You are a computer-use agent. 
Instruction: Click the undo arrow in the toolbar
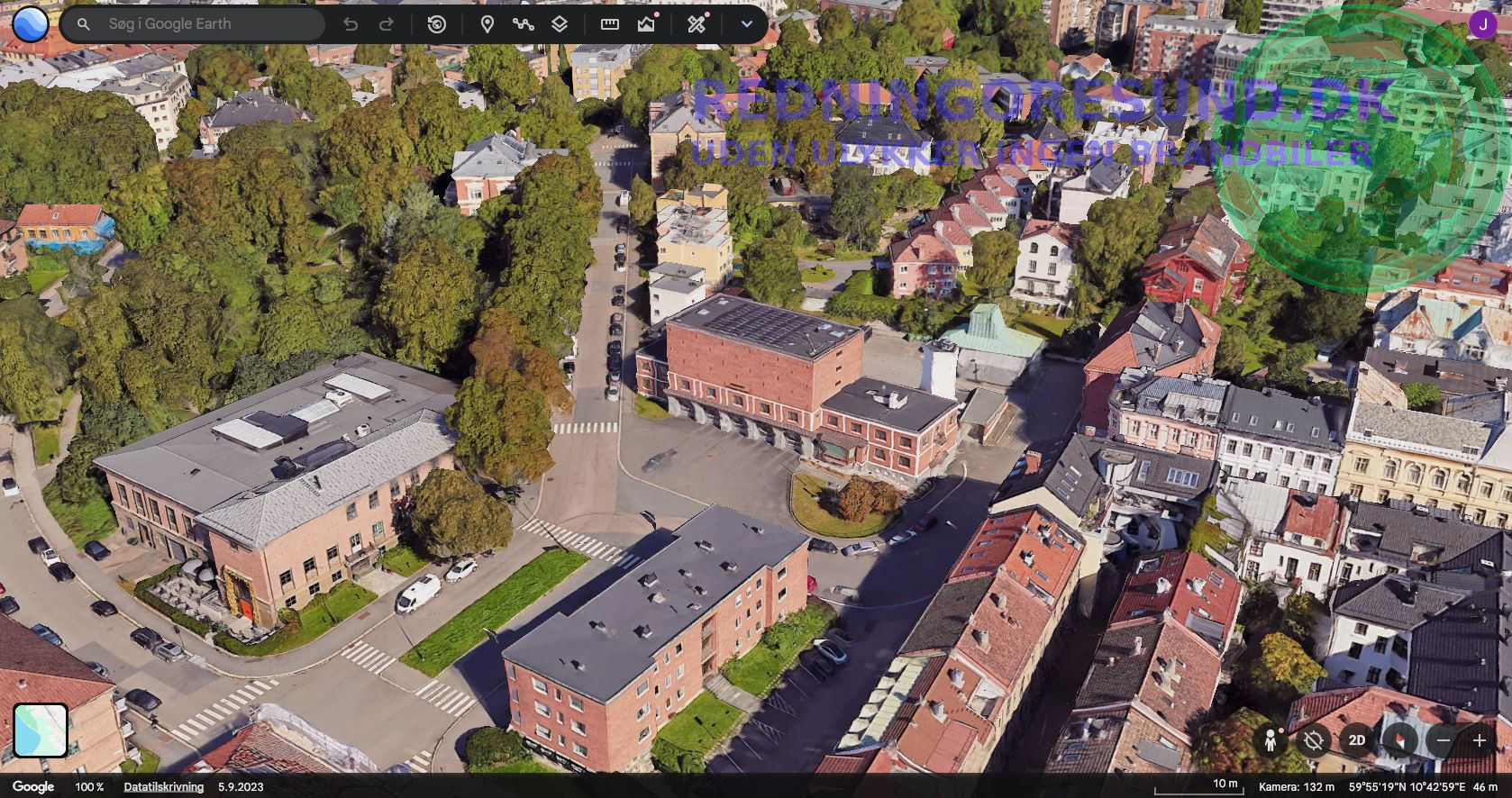(351, 24)
